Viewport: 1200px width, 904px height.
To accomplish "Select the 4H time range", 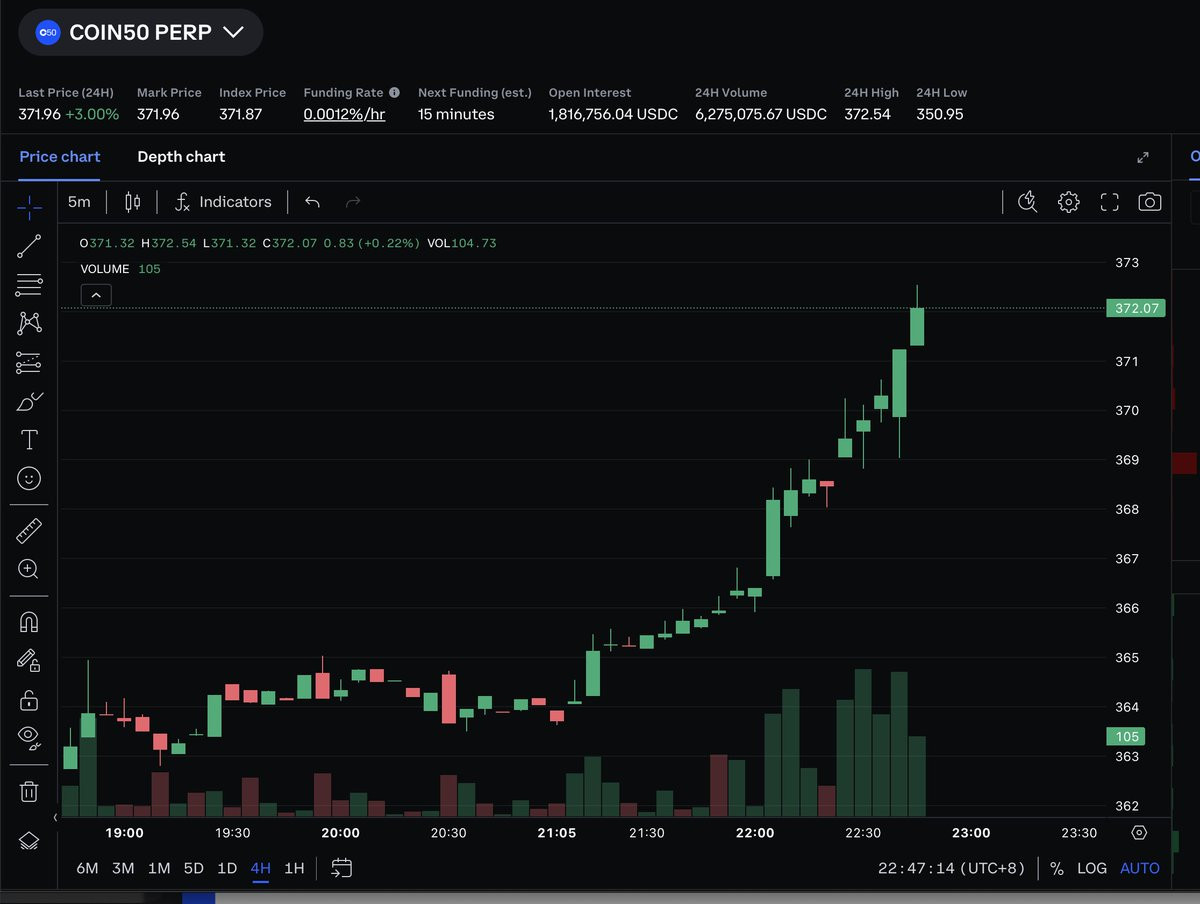I will 261,868.
